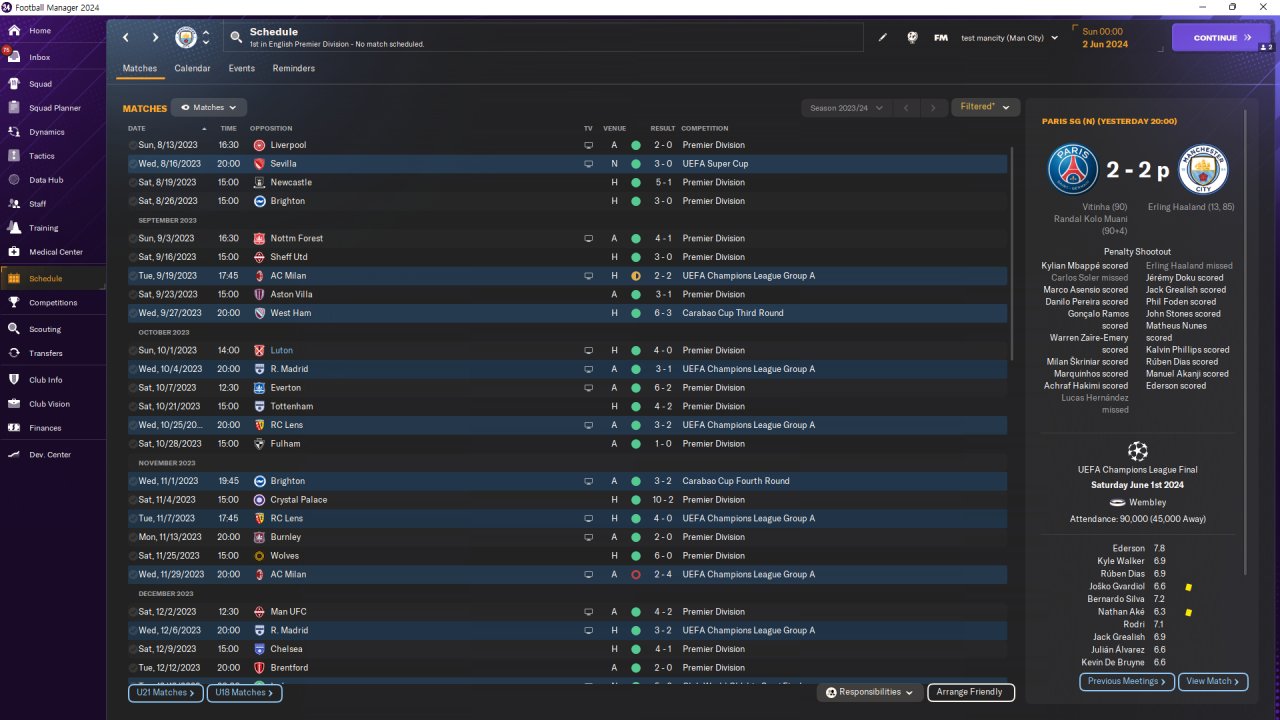Click the Competition column header
The height and width of the screenshot is (720, 1280).
click(705, 129)
